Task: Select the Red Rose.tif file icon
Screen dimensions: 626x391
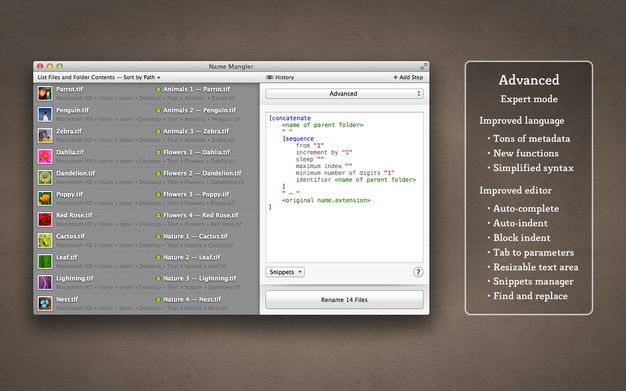Action: [x=45, y=220]
